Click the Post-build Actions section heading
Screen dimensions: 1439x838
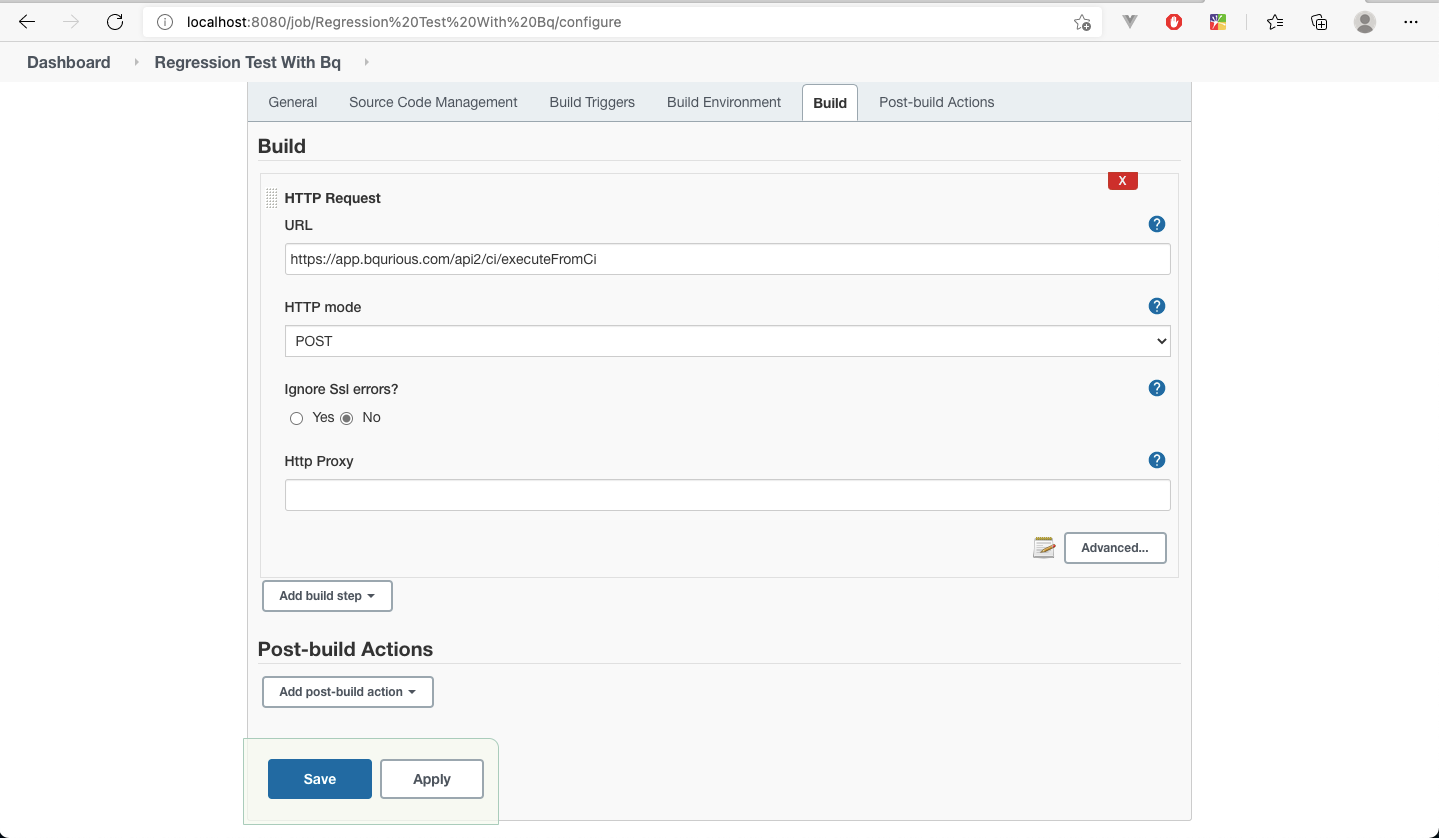(x=345, y=649)
